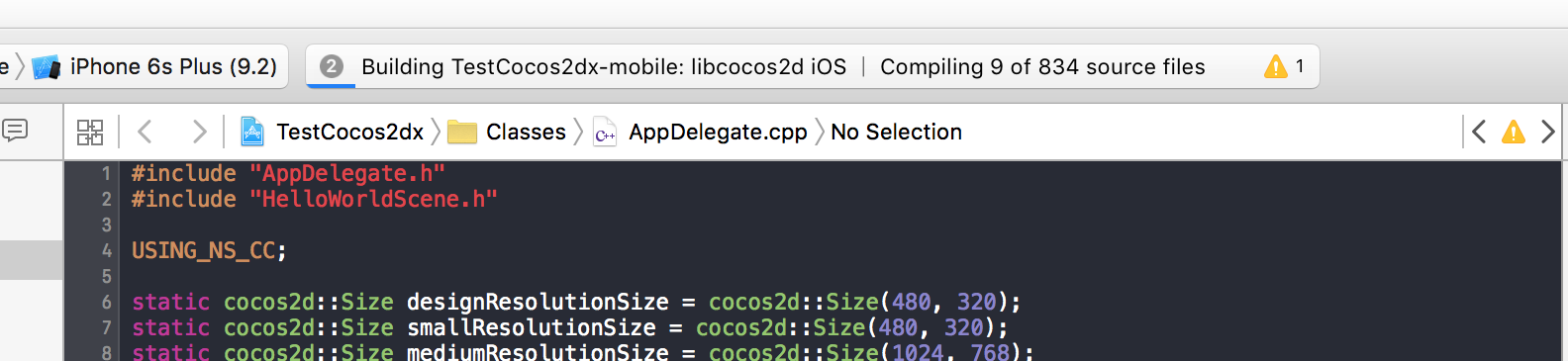The image size is (1568, 361).
Task: Click the iPhone simulator device icon
Action: [x=46, y=67]
